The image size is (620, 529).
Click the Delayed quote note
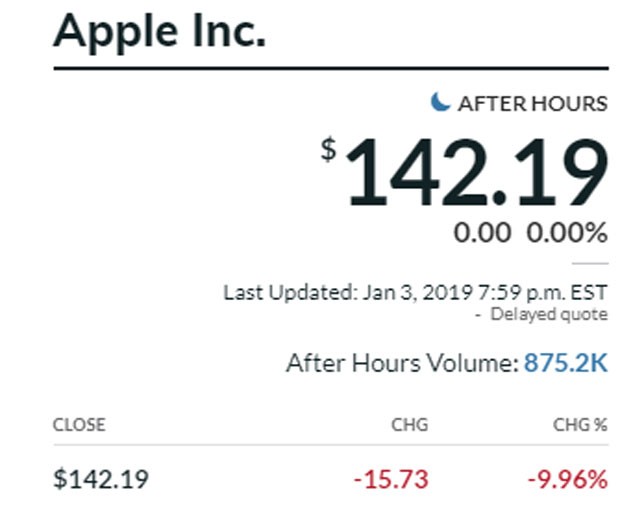point(546,315)
